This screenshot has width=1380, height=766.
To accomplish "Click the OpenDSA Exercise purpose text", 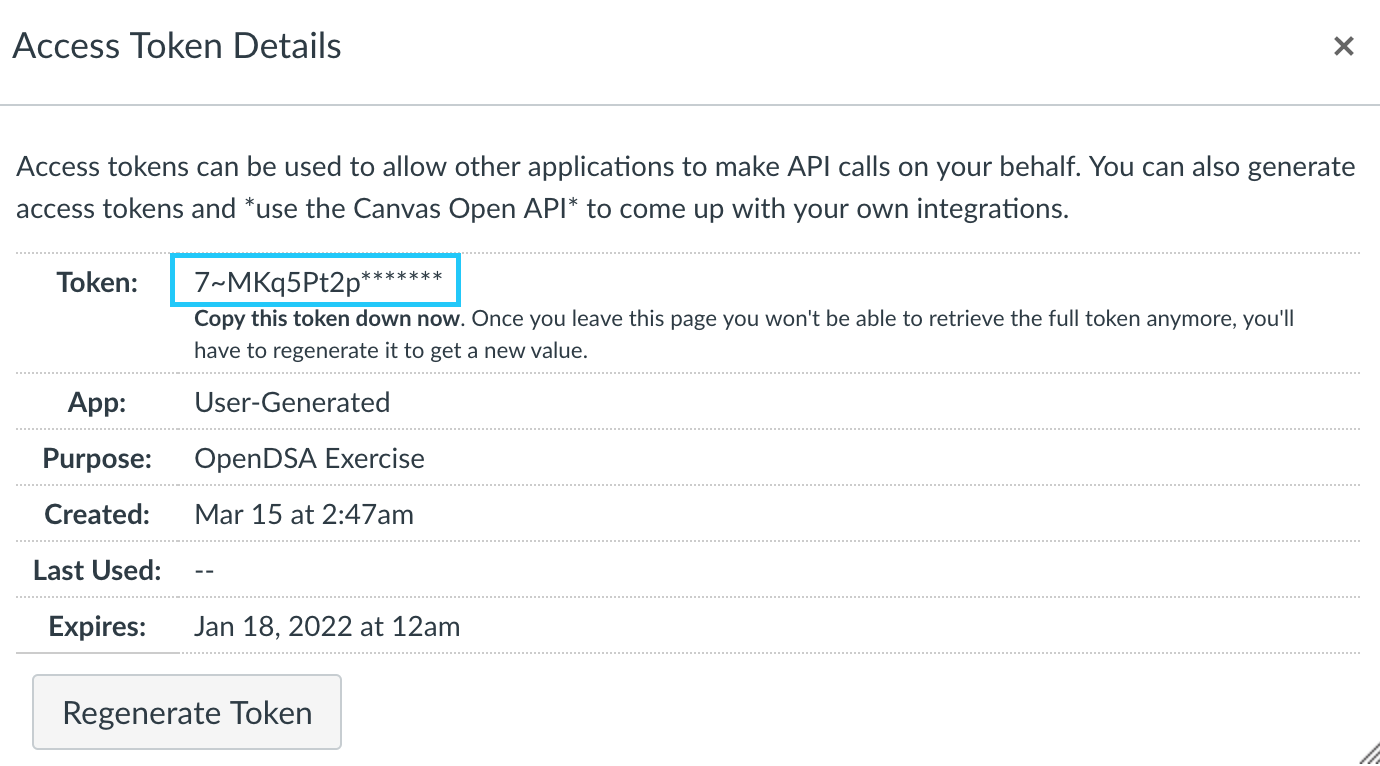I will (x=309, y=459).
